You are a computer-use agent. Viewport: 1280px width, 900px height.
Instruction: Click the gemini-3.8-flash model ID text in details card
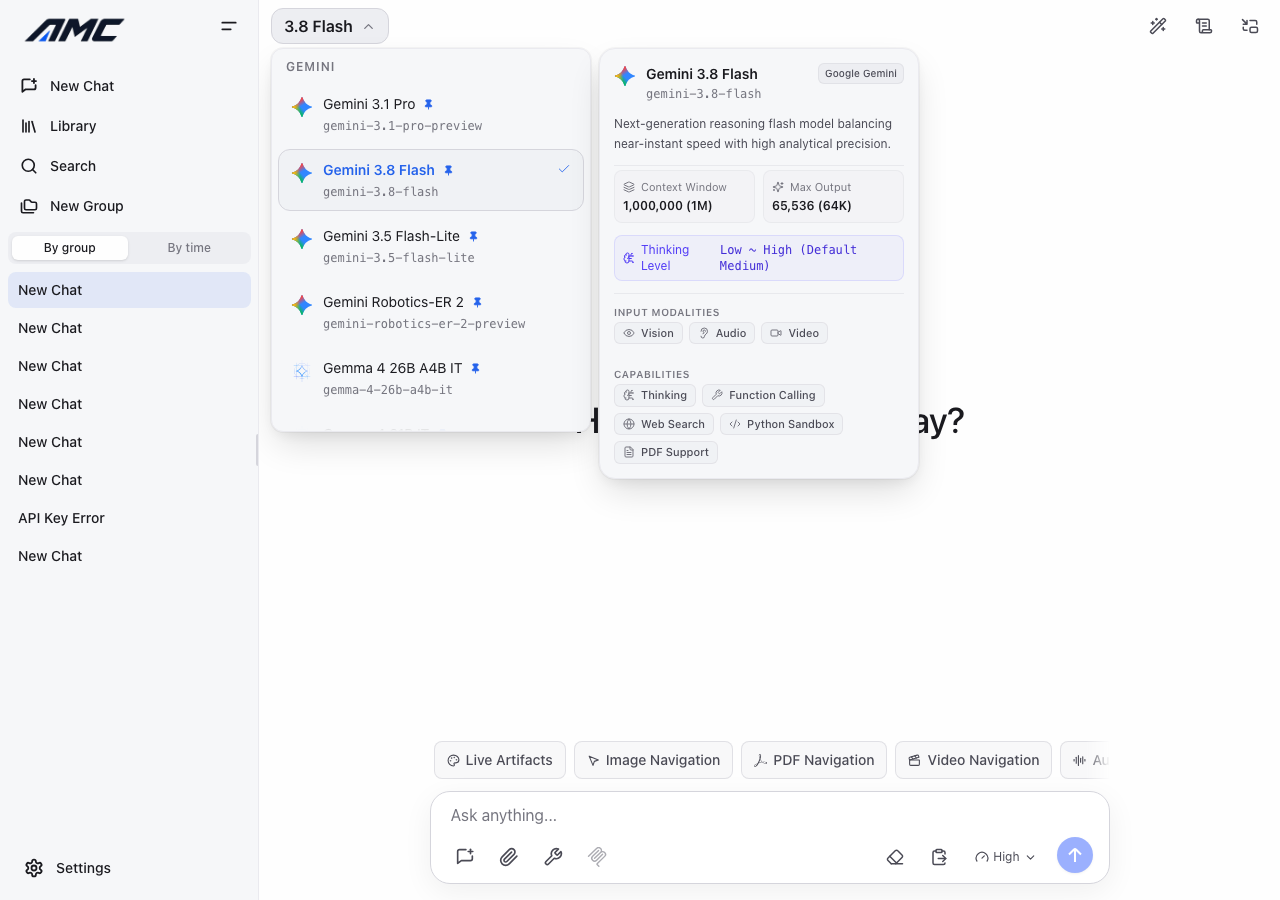point(704,94)
